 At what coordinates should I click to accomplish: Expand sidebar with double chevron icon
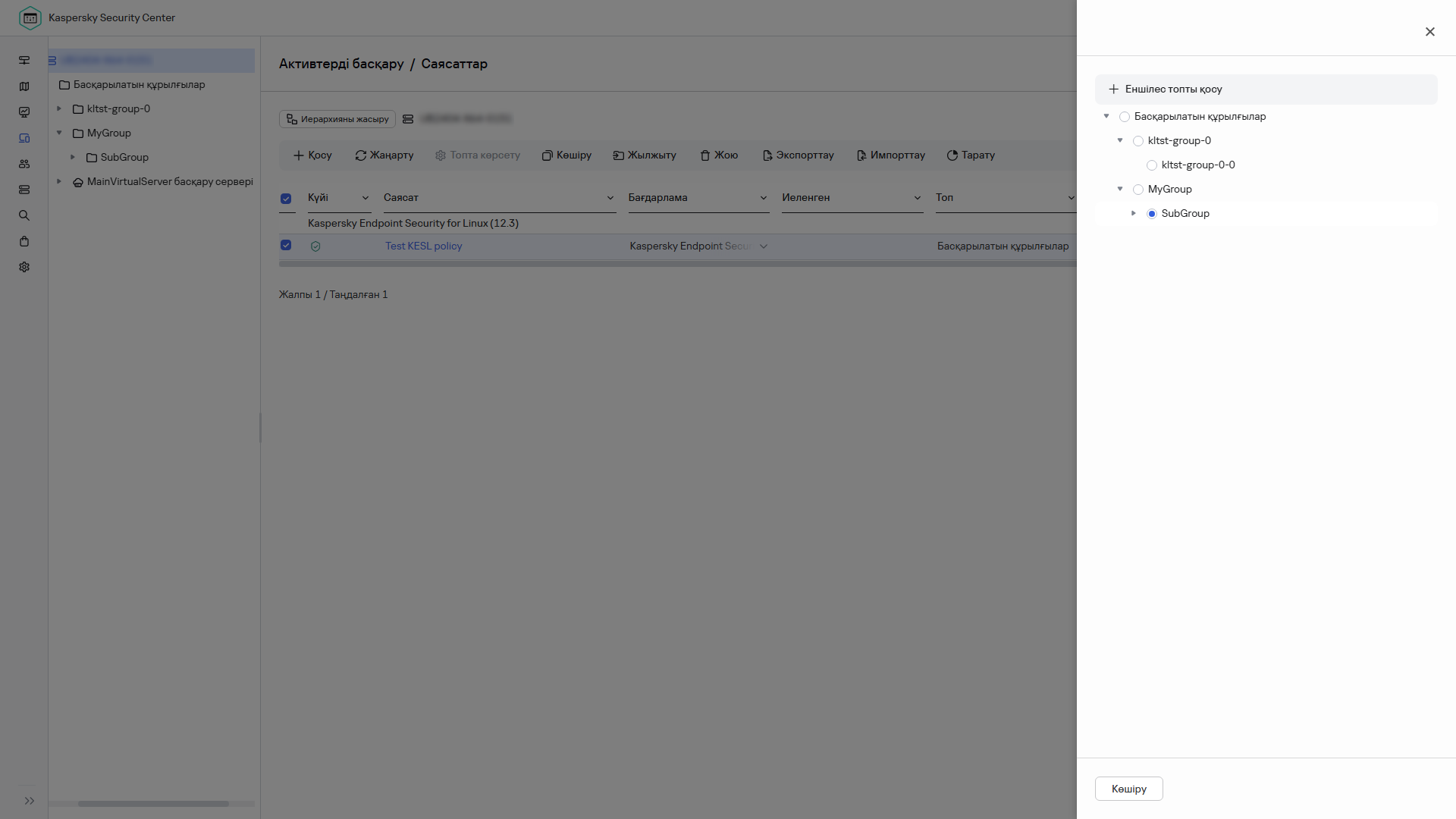pos(30,801)
